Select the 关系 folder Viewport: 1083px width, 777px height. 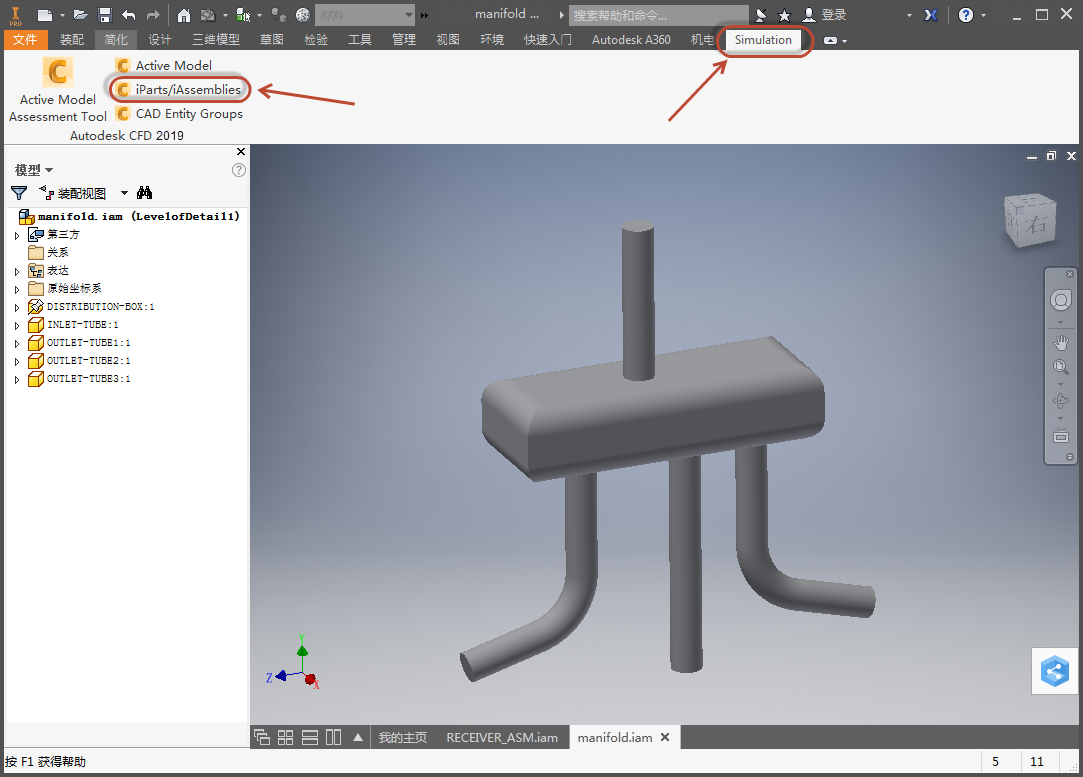click(x=48, y=253)
